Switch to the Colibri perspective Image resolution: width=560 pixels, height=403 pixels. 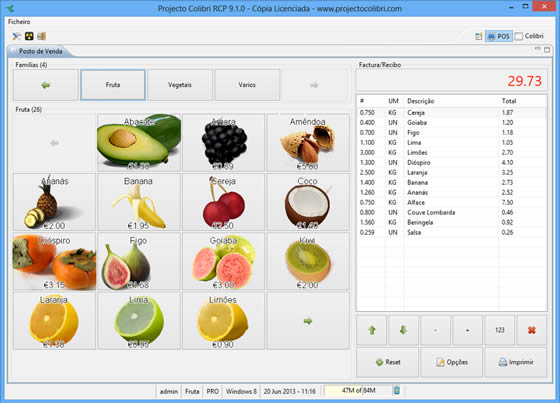coord(529,36)
